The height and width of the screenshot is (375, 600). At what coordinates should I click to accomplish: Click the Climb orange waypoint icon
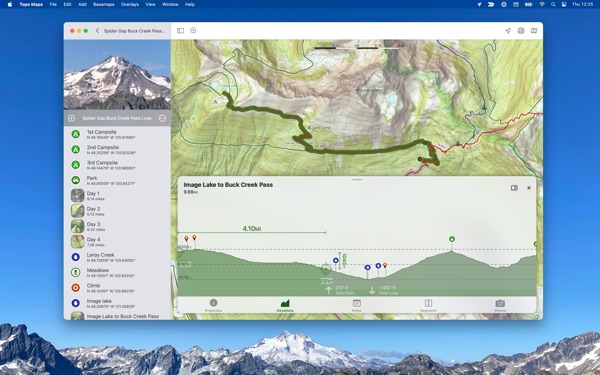click(x=76, y=287)
